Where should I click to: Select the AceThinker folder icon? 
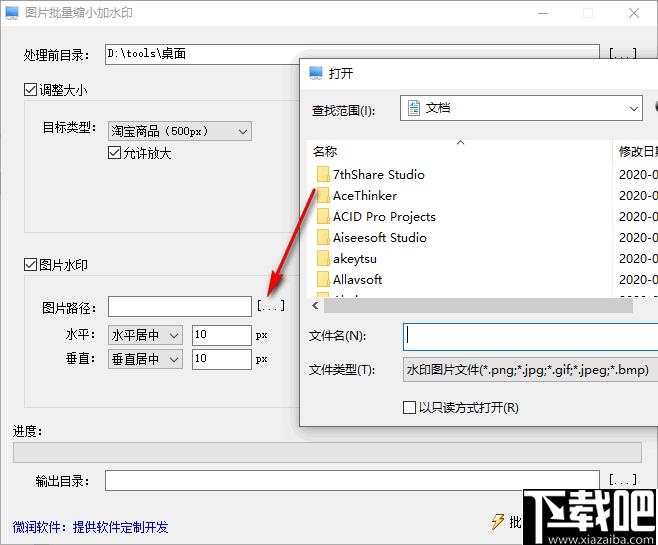pos(323,196)
